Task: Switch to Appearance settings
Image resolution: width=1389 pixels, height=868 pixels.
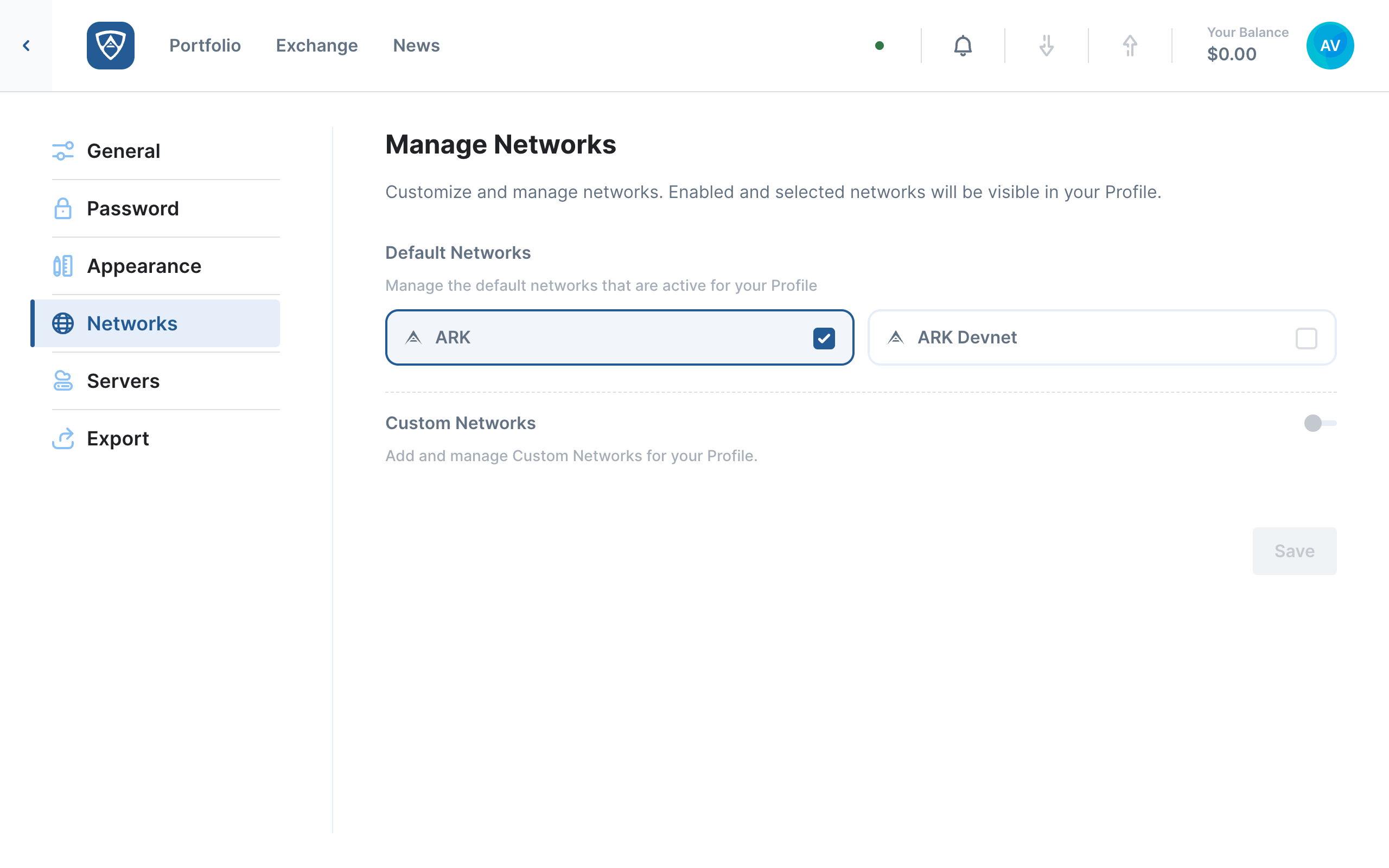Action: pyautogui.click(x=166, y=266)
